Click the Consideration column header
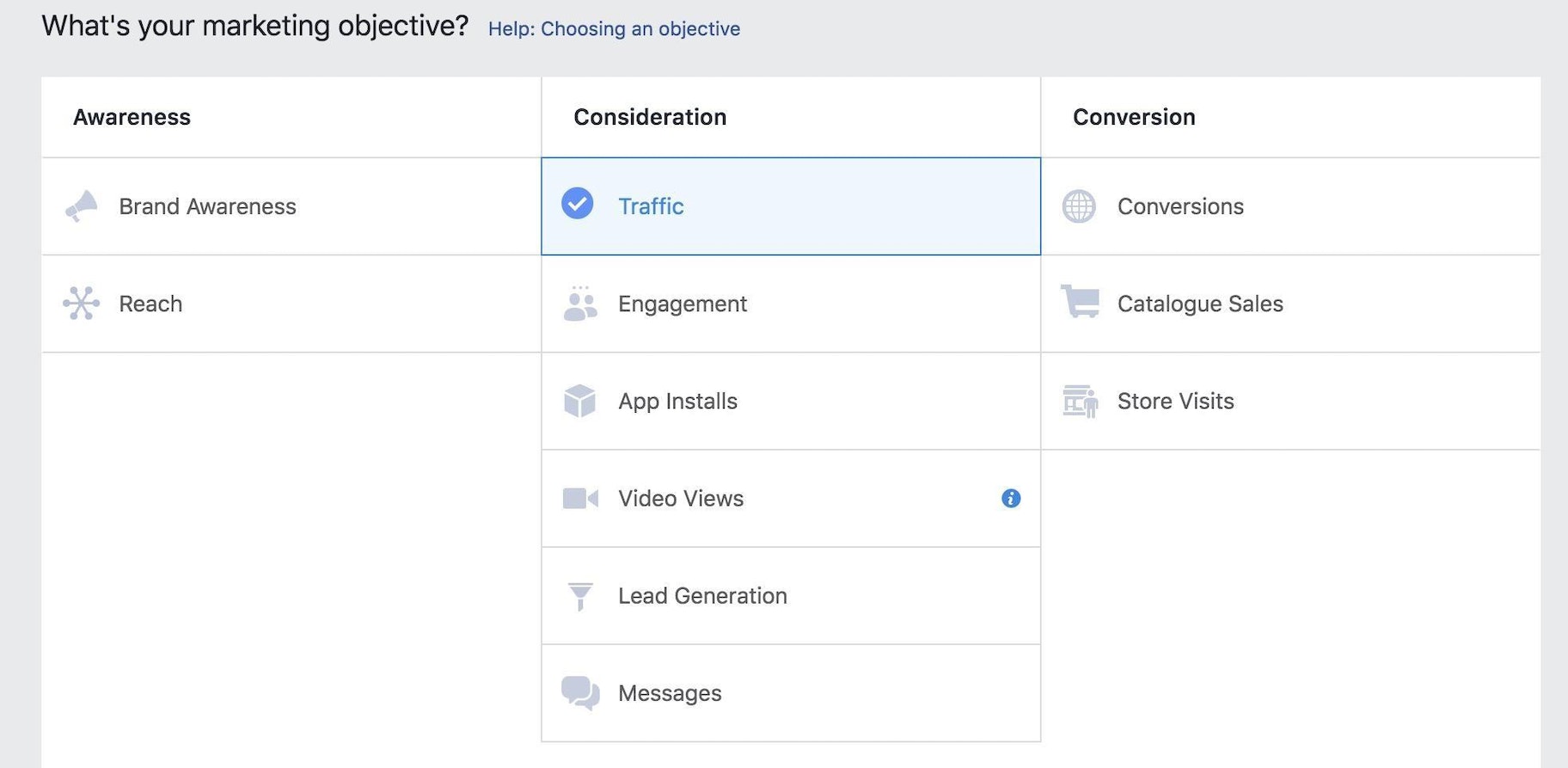This screenshot has height=768, width=1568. 650,117
